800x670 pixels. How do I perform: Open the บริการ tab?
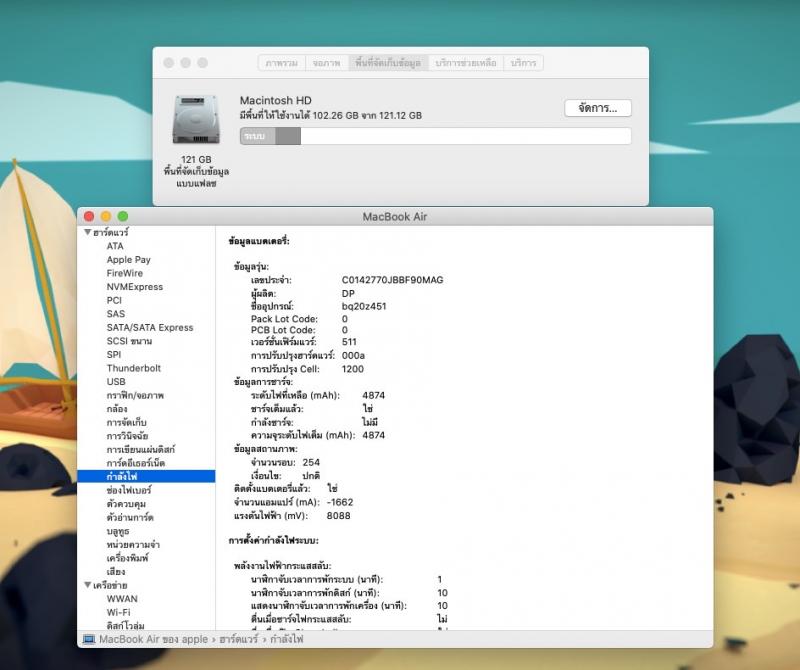click(x=523, y=63)
